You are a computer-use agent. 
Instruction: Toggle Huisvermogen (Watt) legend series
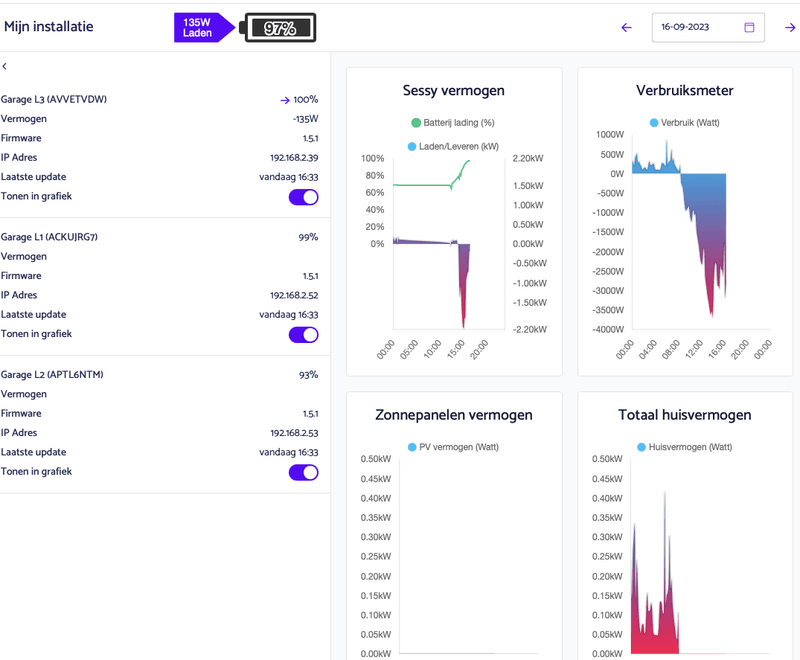[x=641, y=447]
